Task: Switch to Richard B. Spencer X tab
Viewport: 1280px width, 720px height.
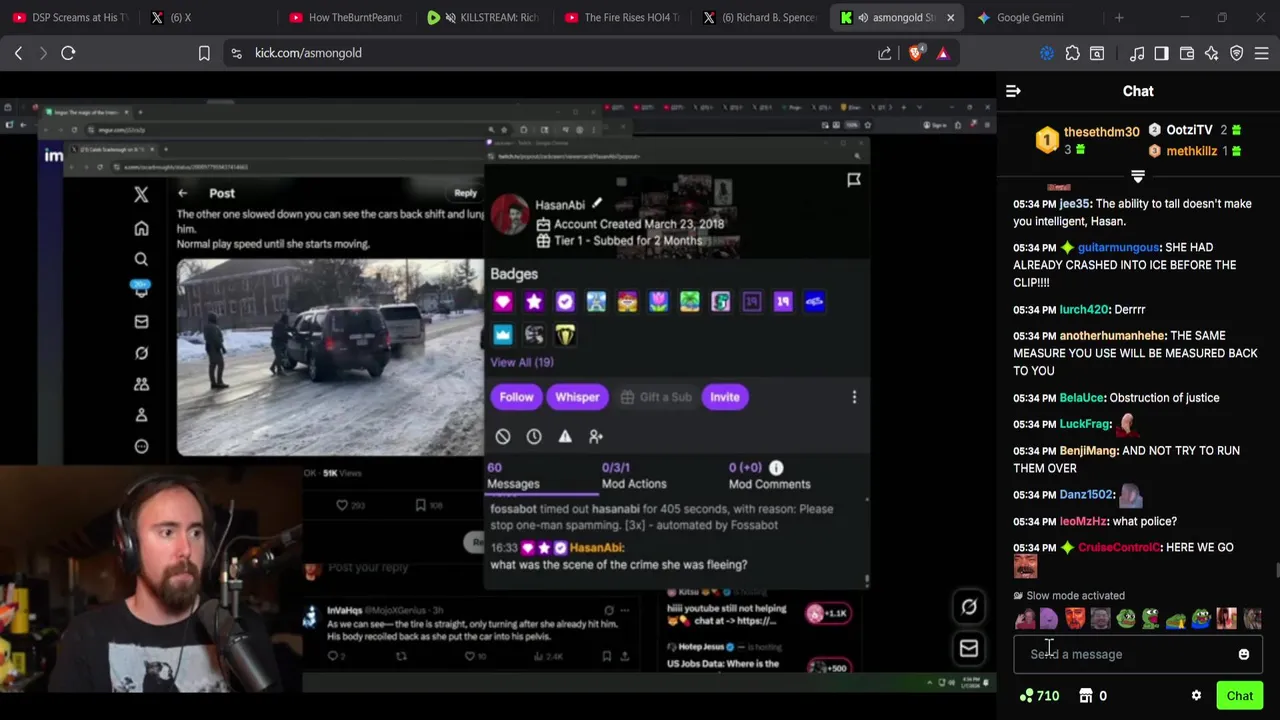Action: [760, 17]
